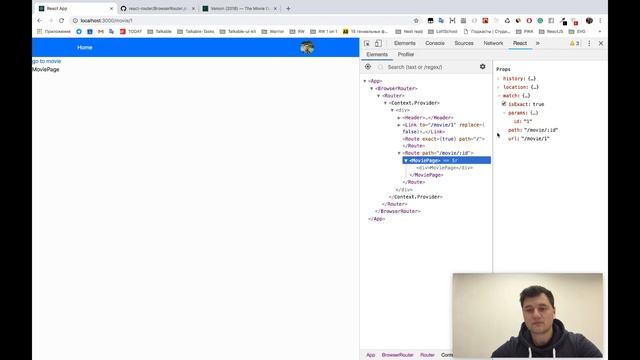Collapse the match prop
The width and height of the screenshot is (640, 360).
coord(498,96)
